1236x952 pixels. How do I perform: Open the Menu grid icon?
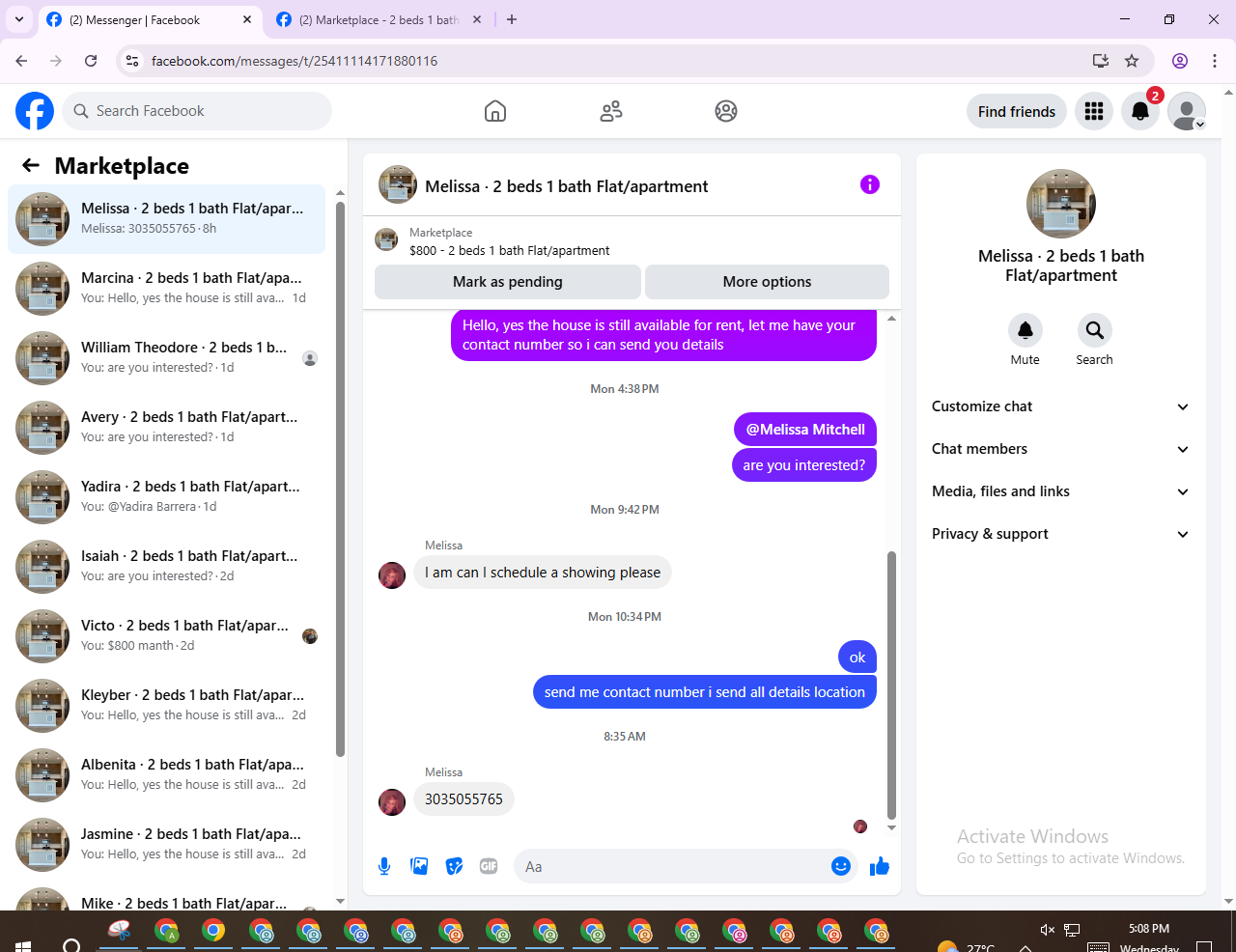coord(1094,111)
